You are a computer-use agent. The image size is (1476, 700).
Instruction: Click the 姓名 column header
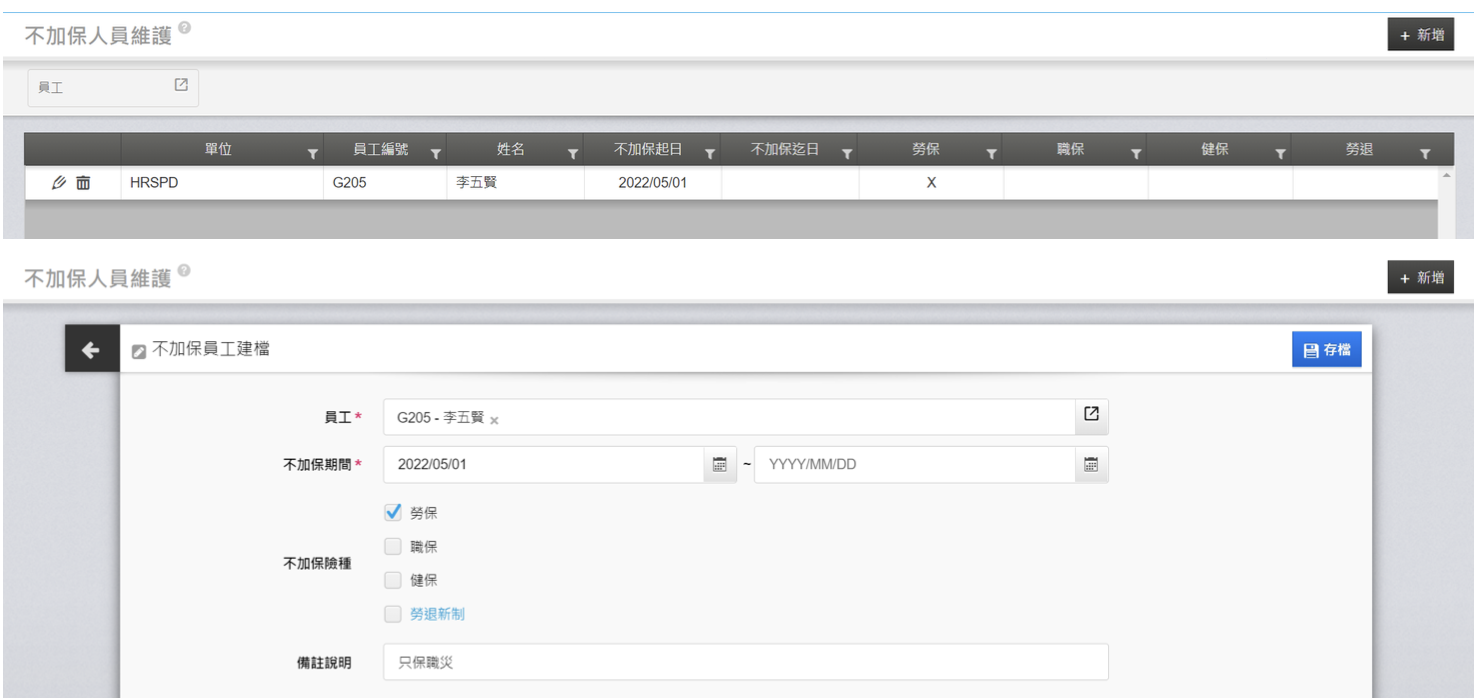511,149
